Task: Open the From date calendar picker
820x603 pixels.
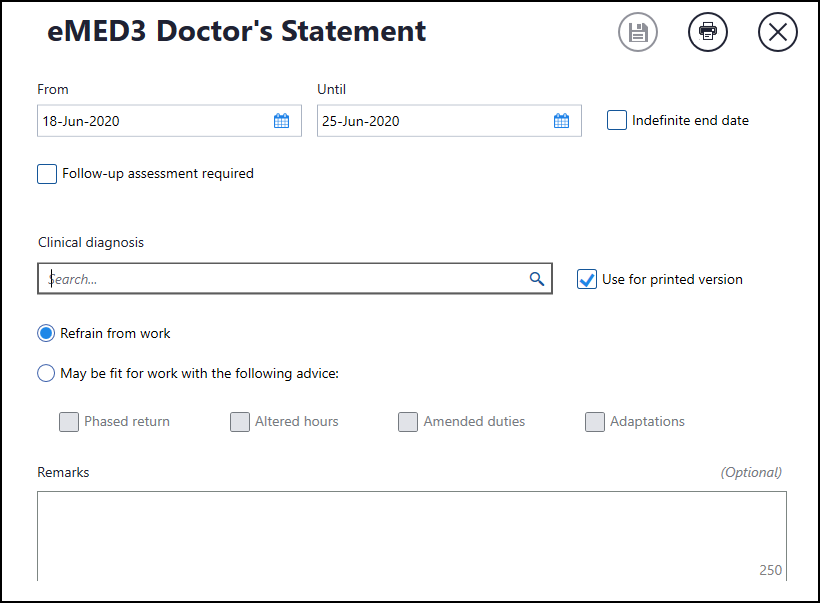Action: pos(281,121)
